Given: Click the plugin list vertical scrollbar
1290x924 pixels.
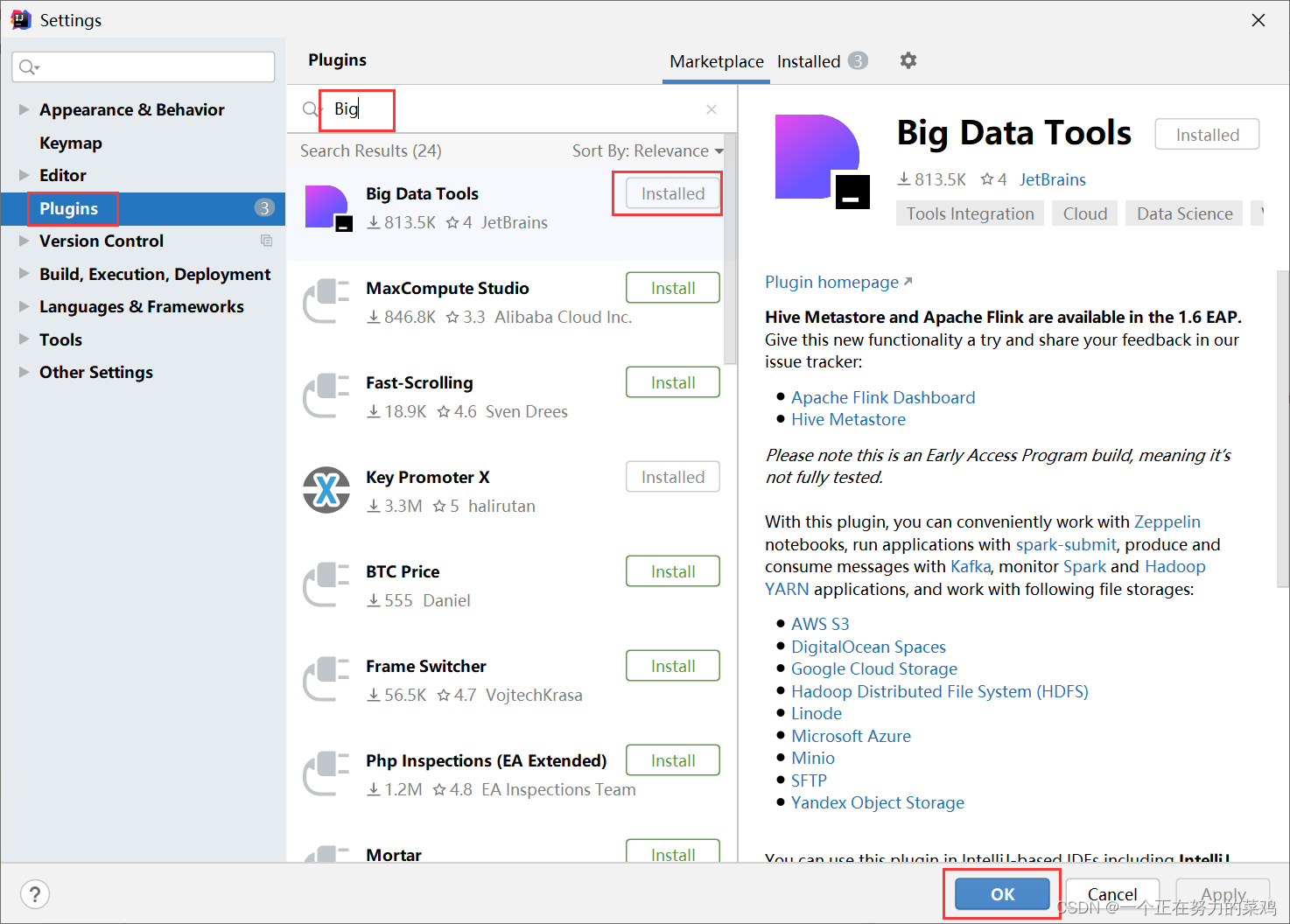Looking at the screenshot, I should coord(731,249).
